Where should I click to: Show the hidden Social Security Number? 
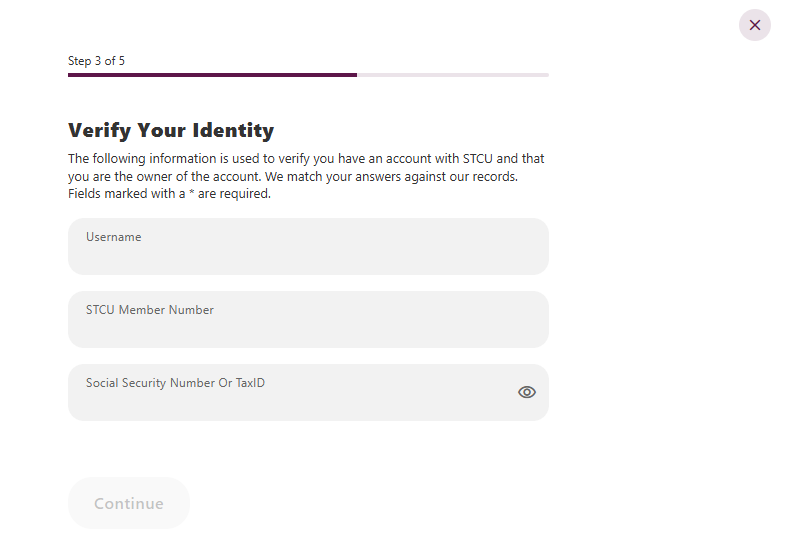pos(527,392)
